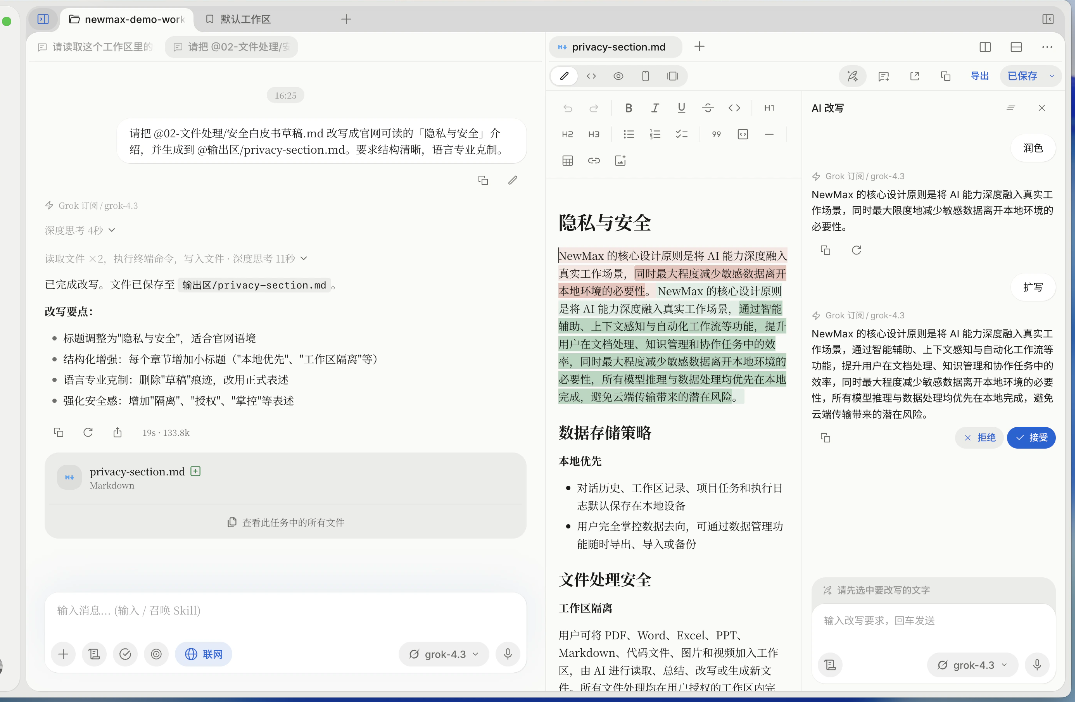The width and height of the screenshot is (1075, 702).
Task: Insert horizontal rule
Action: [x=769, y=134]
